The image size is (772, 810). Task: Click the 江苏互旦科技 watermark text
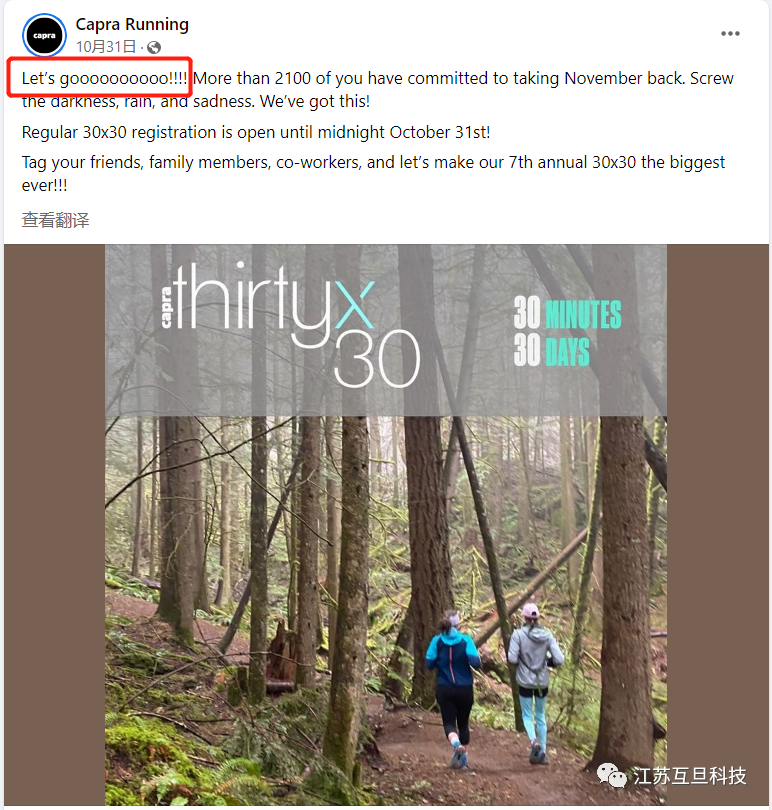pos(690,775)
